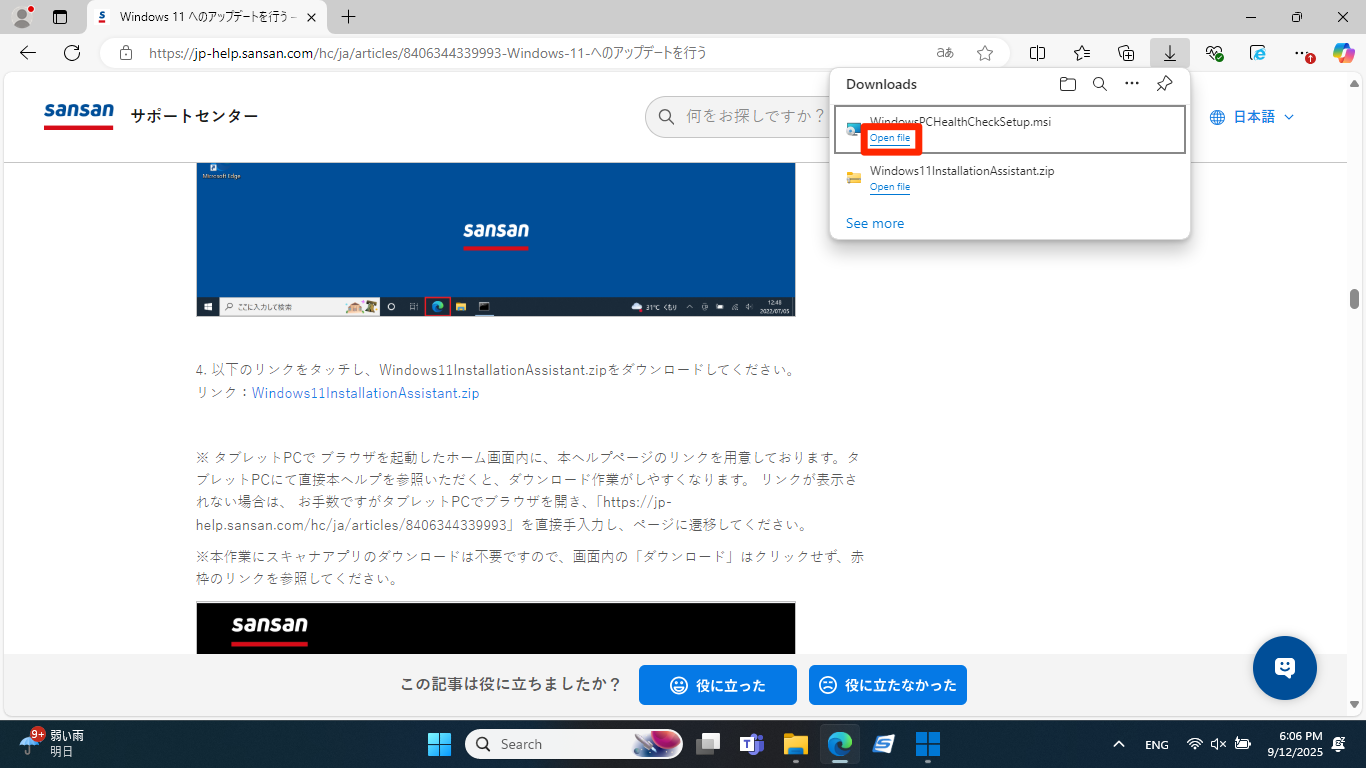
Task: Open the tab actions menu
Action: tap(60, 17)
